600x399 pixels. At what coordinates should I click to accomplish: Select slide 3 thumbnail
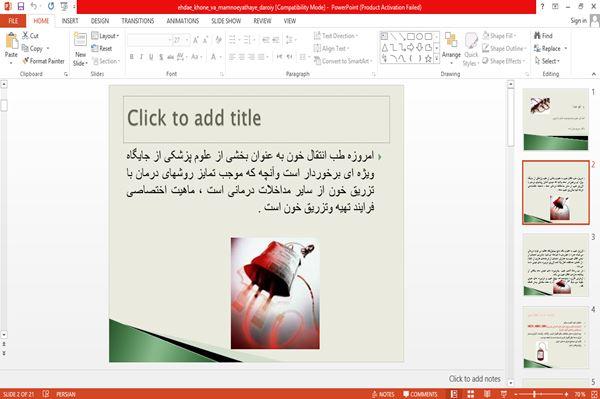point(556,265)
